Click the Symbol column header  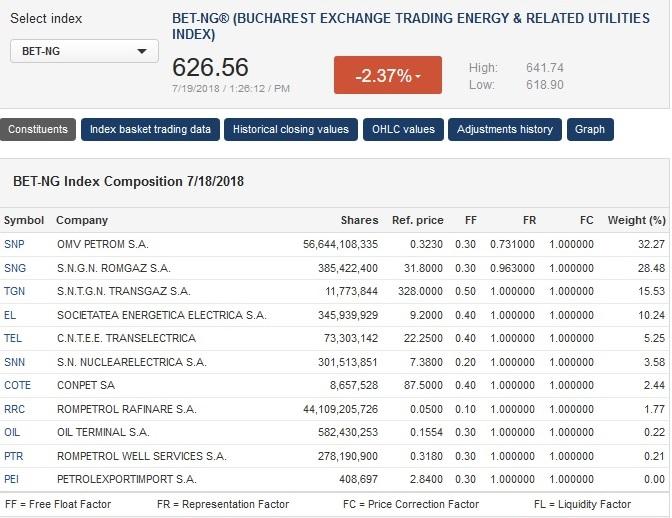(x=24, y=220)
